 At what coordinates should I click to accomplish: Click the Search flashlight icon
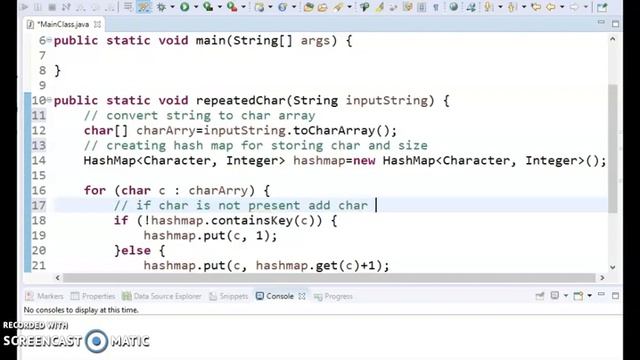[338, 7]
